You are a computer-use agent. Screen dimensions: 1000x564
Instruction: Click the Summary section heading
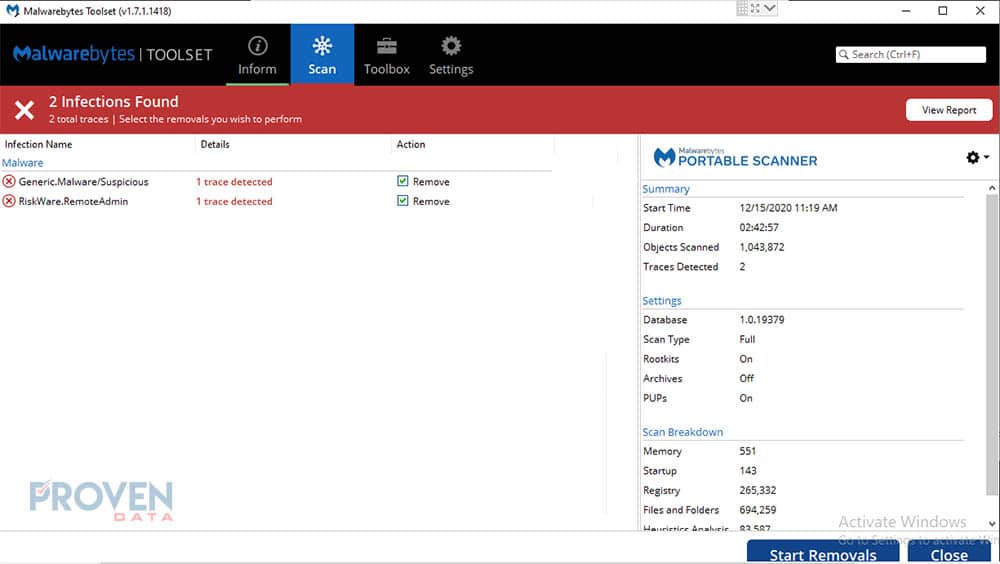[666, 189]
